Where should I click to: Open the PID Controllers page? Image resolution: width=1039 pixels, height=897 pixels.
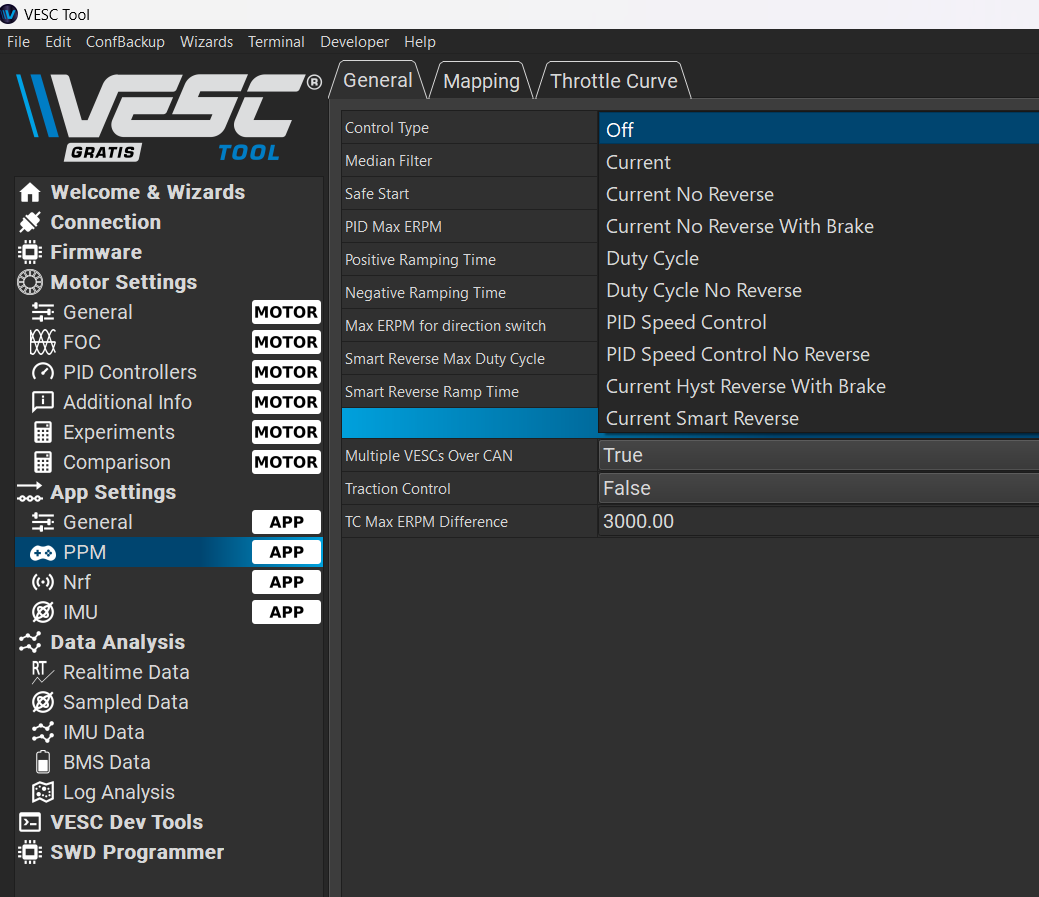(169, 372)
